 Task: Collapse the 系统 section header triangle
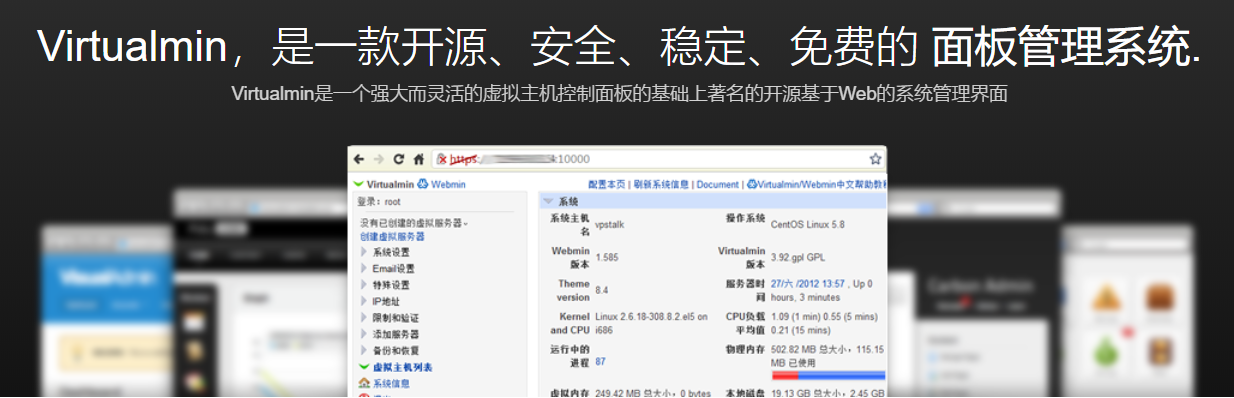click(x=548, y=201)
